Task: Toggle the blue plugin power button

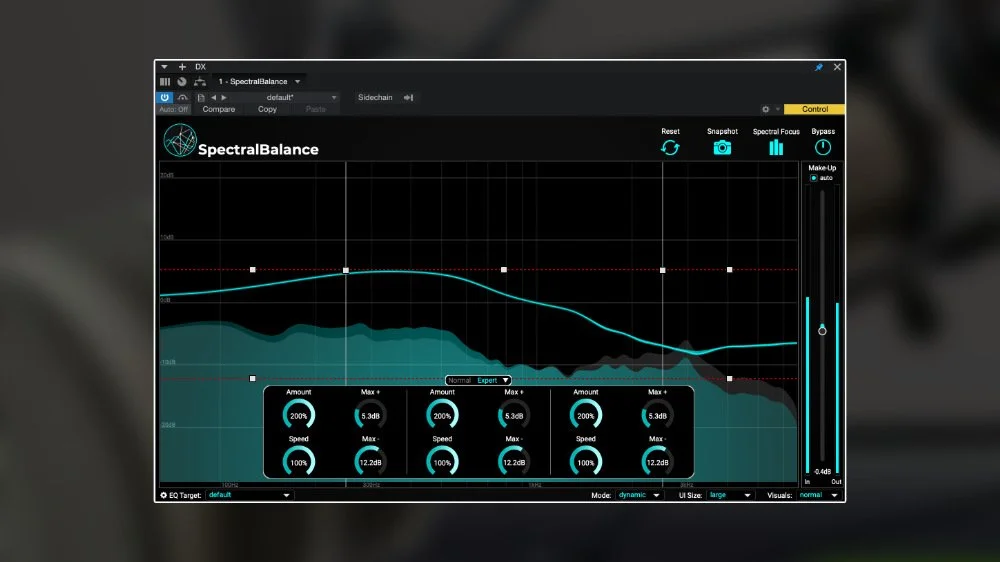Action: tap(165, 98)
